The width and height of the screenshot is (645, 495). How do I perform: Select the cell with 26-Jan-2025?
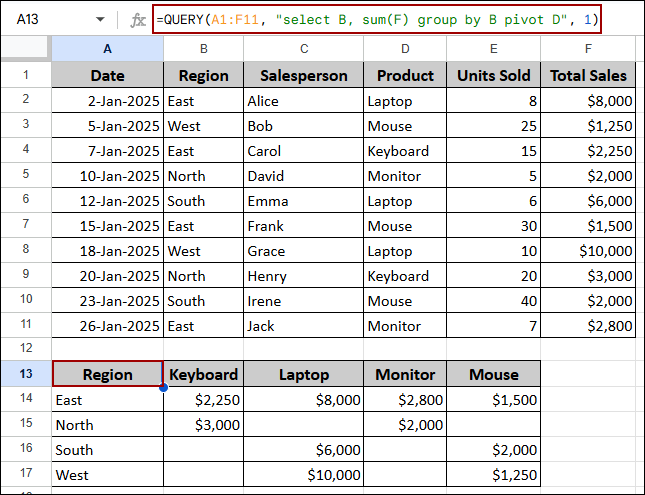click(107, 326)
